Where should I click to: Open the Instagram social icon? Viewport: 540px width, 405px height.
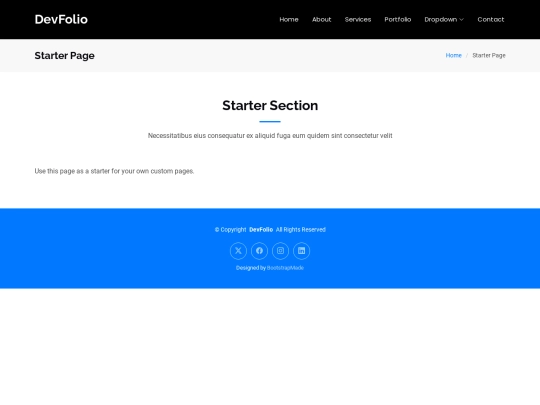tap(280, 251)
